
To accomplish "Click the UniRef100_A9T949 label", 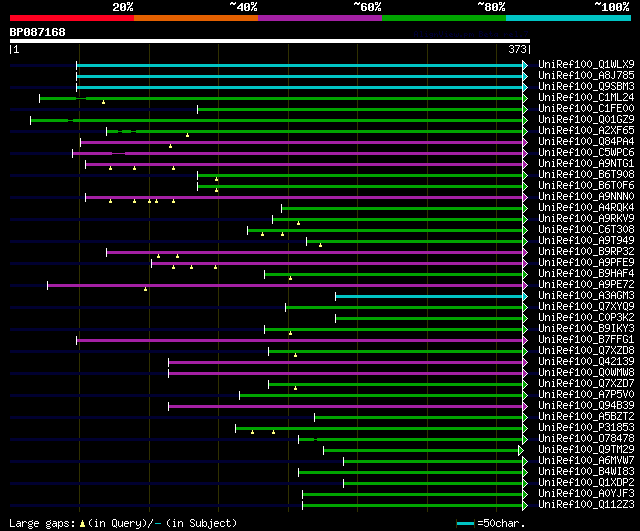I will point(586,241).
